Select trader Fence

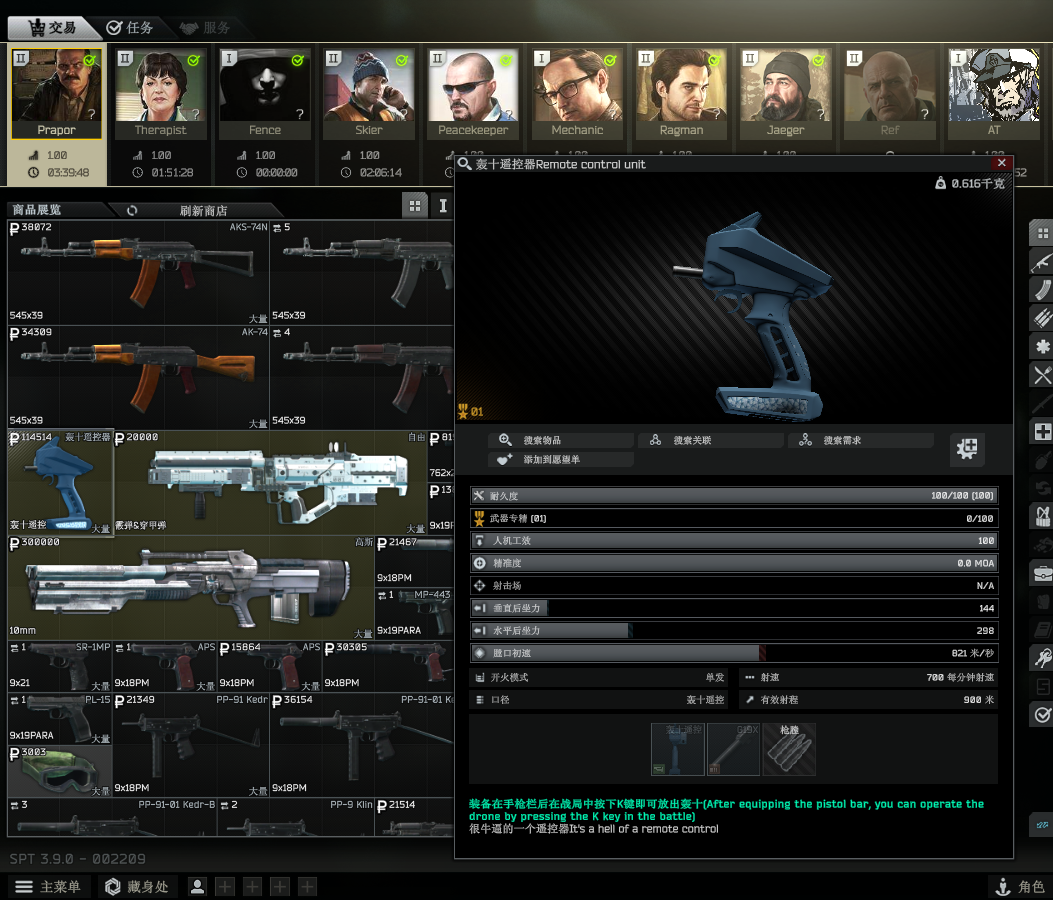pyautogui.click(x=265, y=93)
